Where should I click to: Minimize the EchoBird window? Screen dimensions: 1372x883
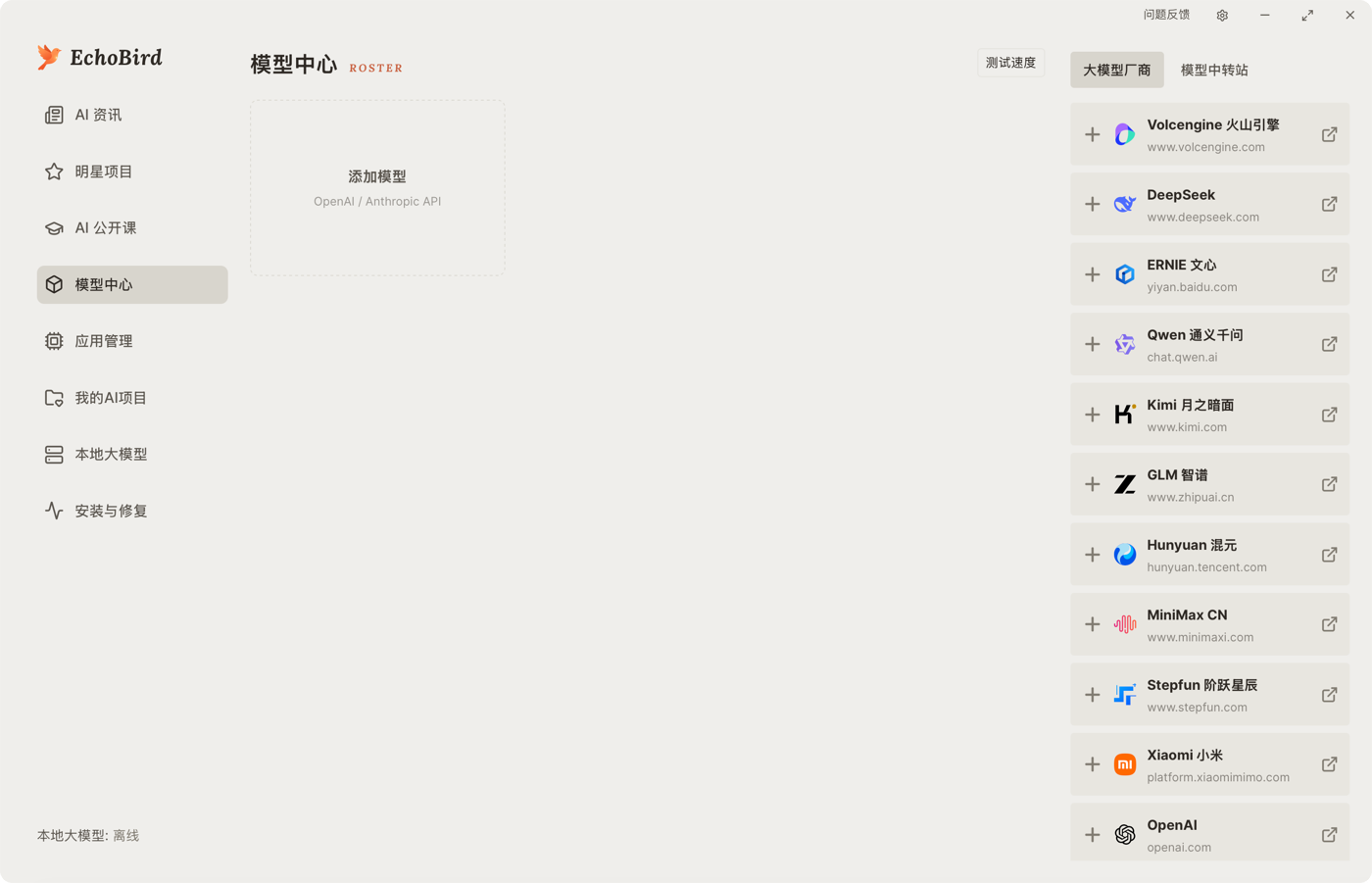(x=1265, y=16)
